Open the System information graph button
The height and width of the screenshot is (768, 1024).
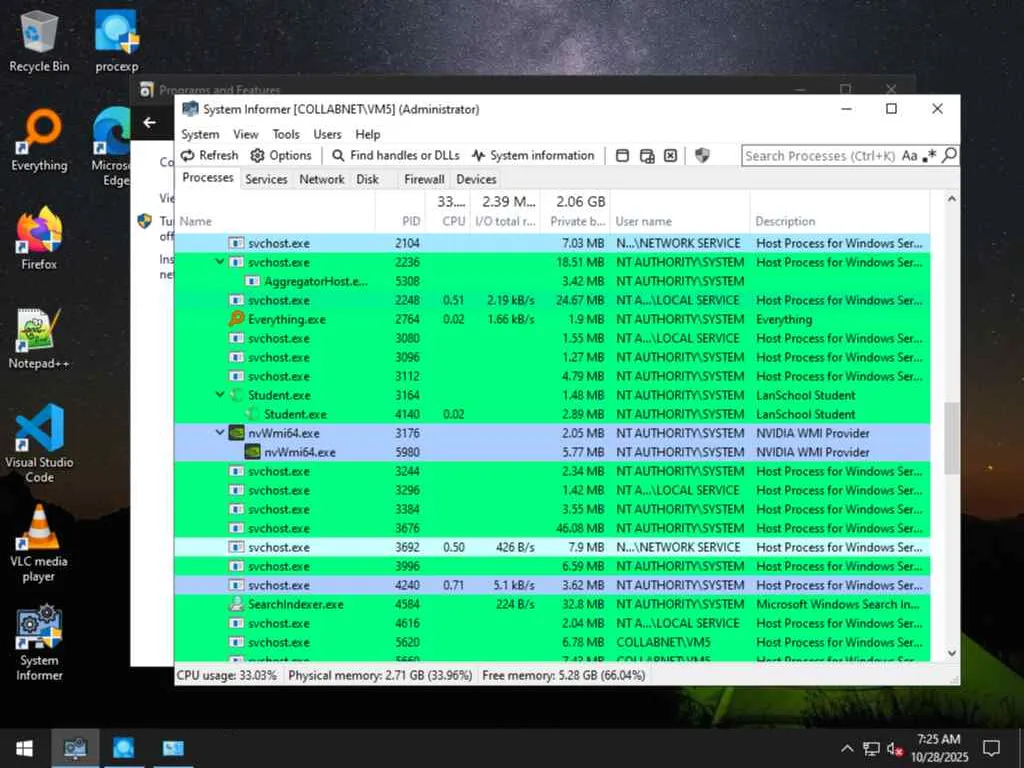coord(534,155)
